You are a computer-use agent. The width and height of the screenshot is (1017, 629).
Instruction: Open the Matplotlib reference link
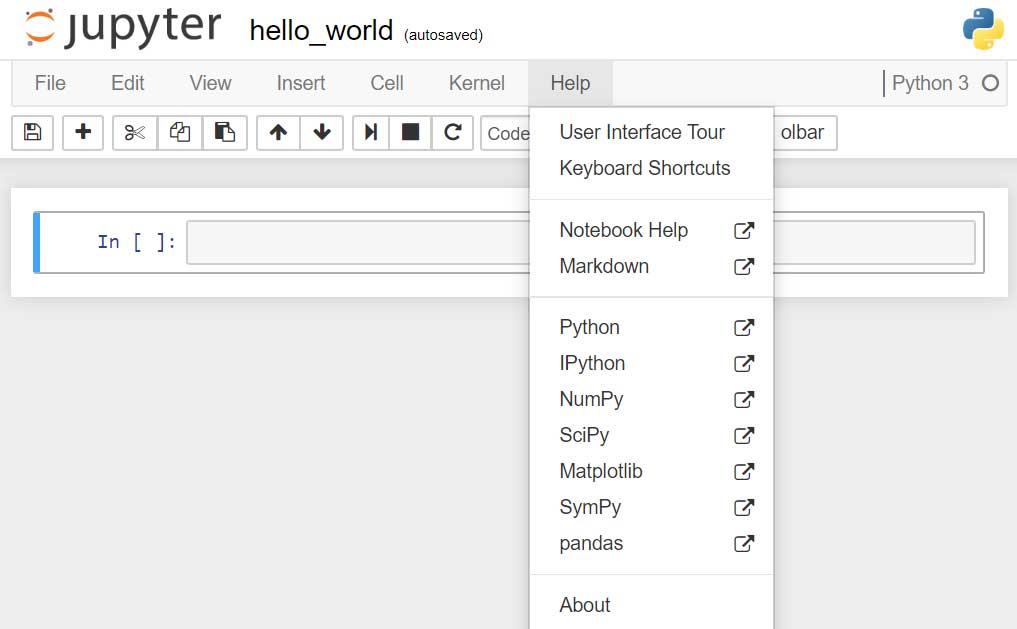coord(601,471)
